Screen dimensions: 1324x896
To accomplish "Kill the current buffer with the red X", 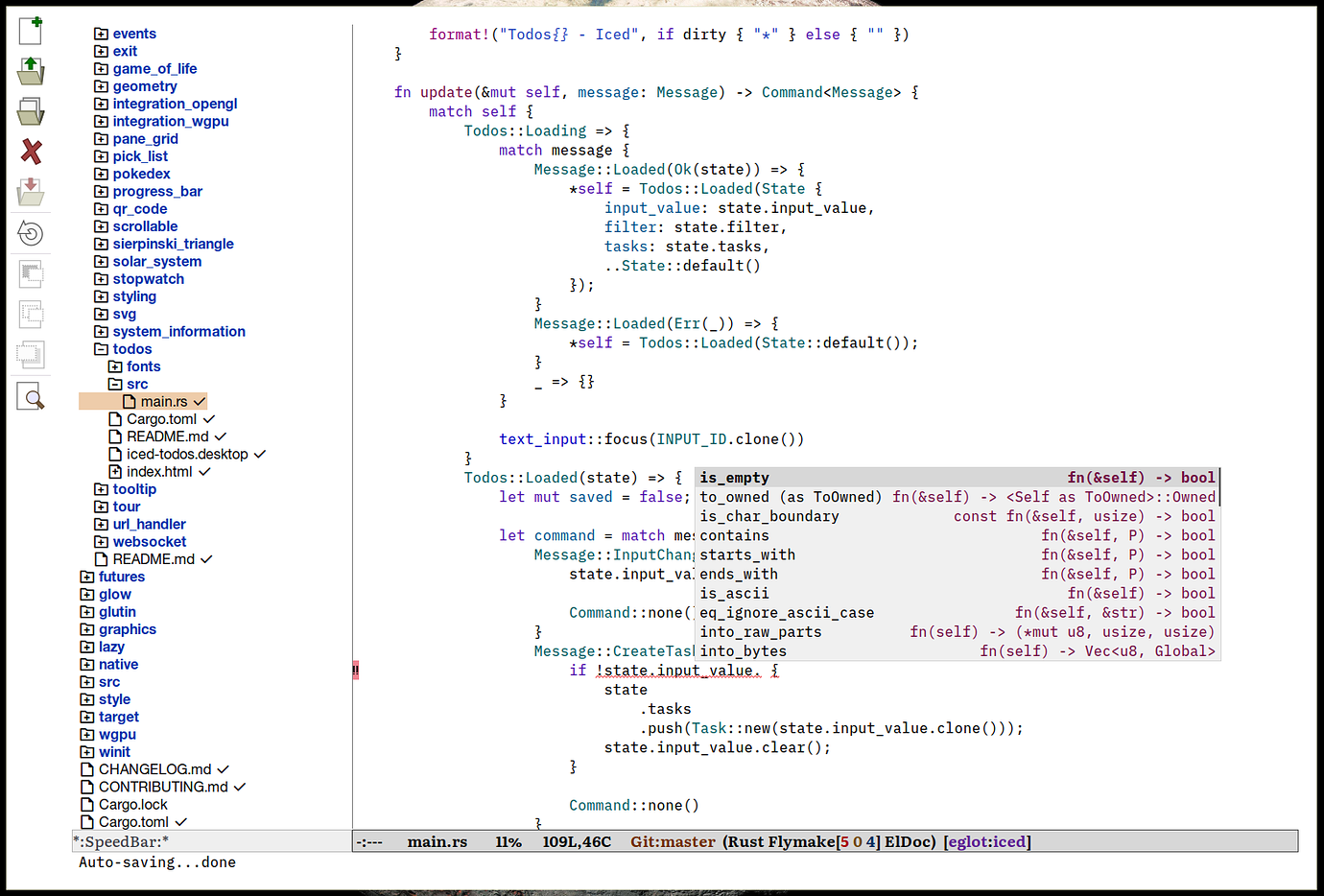I will [x=30, y=152].
